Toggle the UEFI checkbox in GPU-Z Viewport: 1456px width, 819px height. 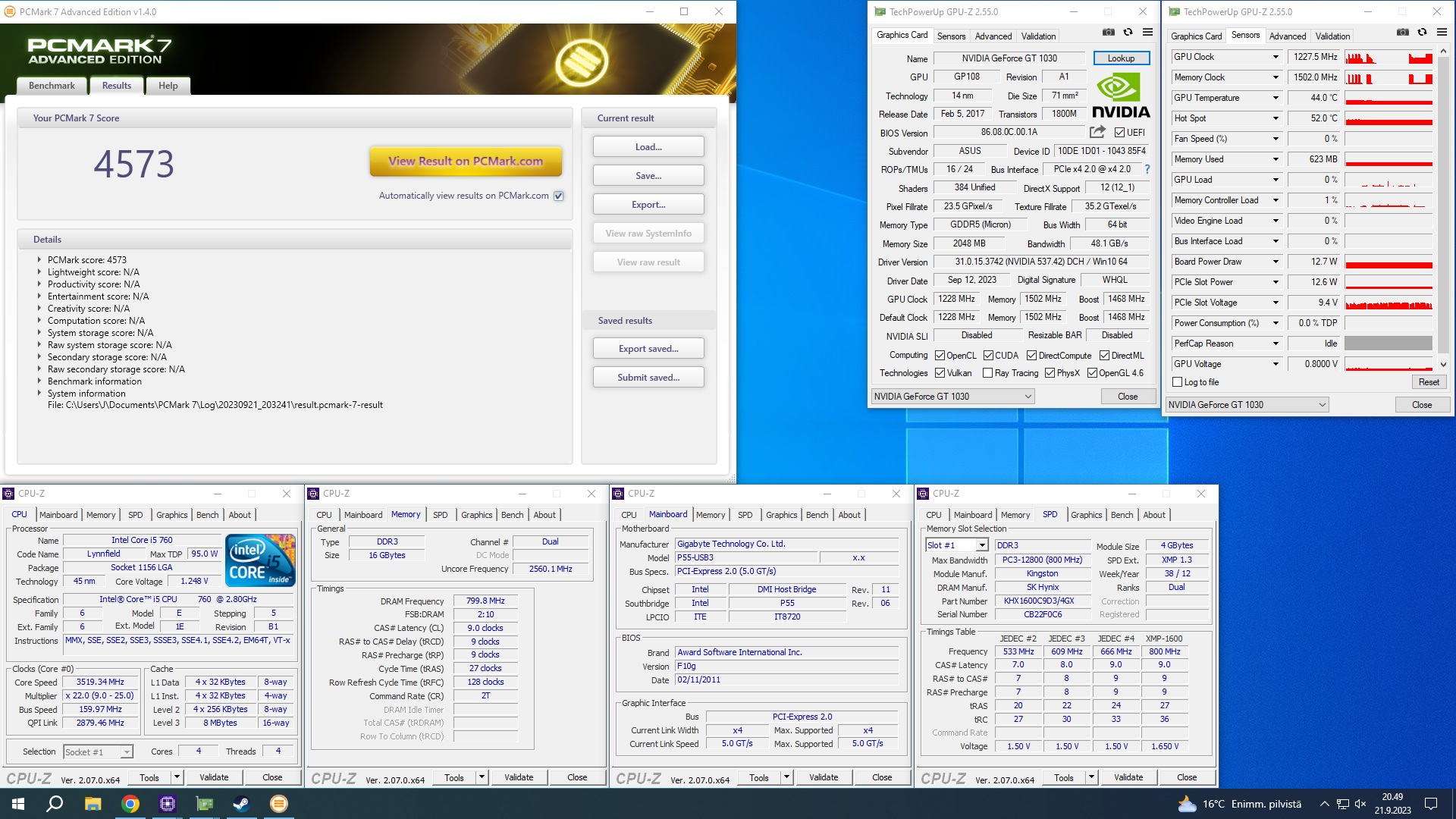[x=1119, y=133]
